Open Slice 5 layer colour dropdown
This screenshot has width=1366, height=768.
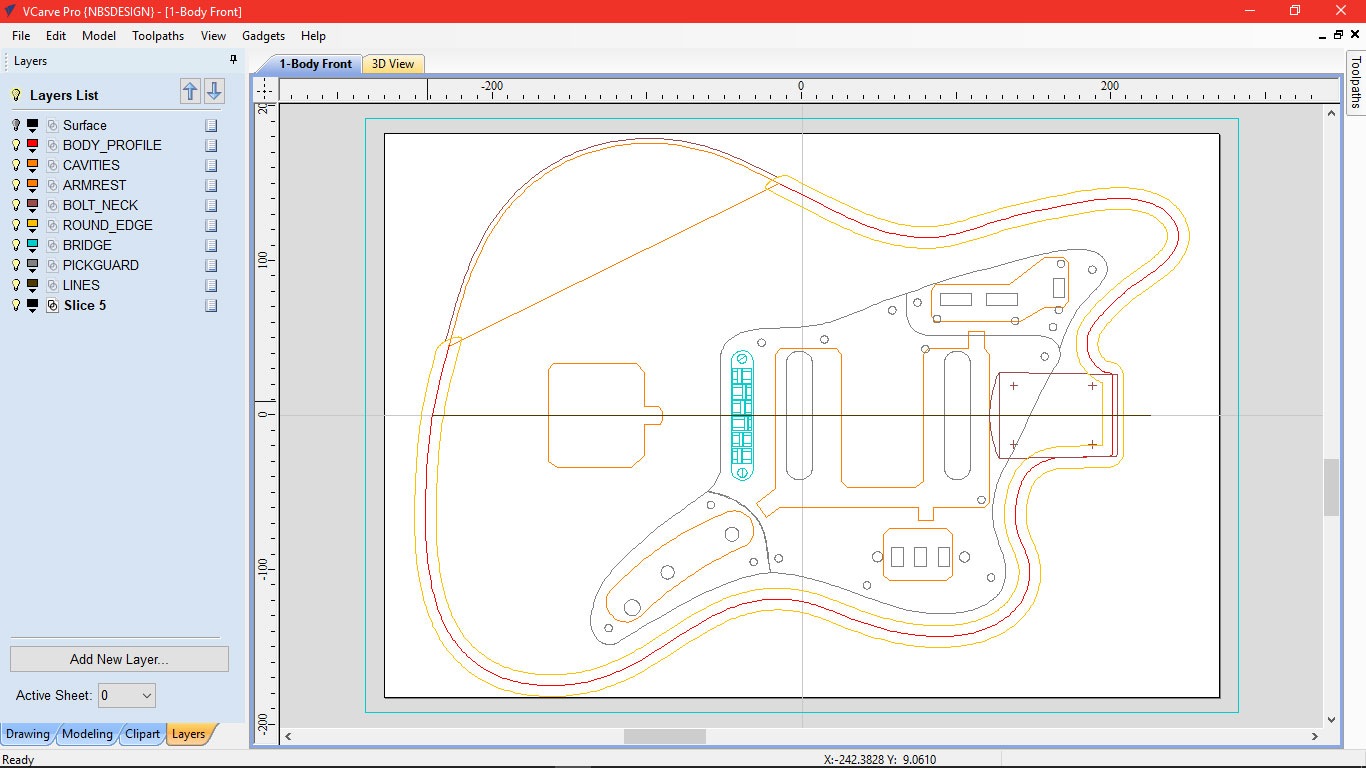pos(33,311)
